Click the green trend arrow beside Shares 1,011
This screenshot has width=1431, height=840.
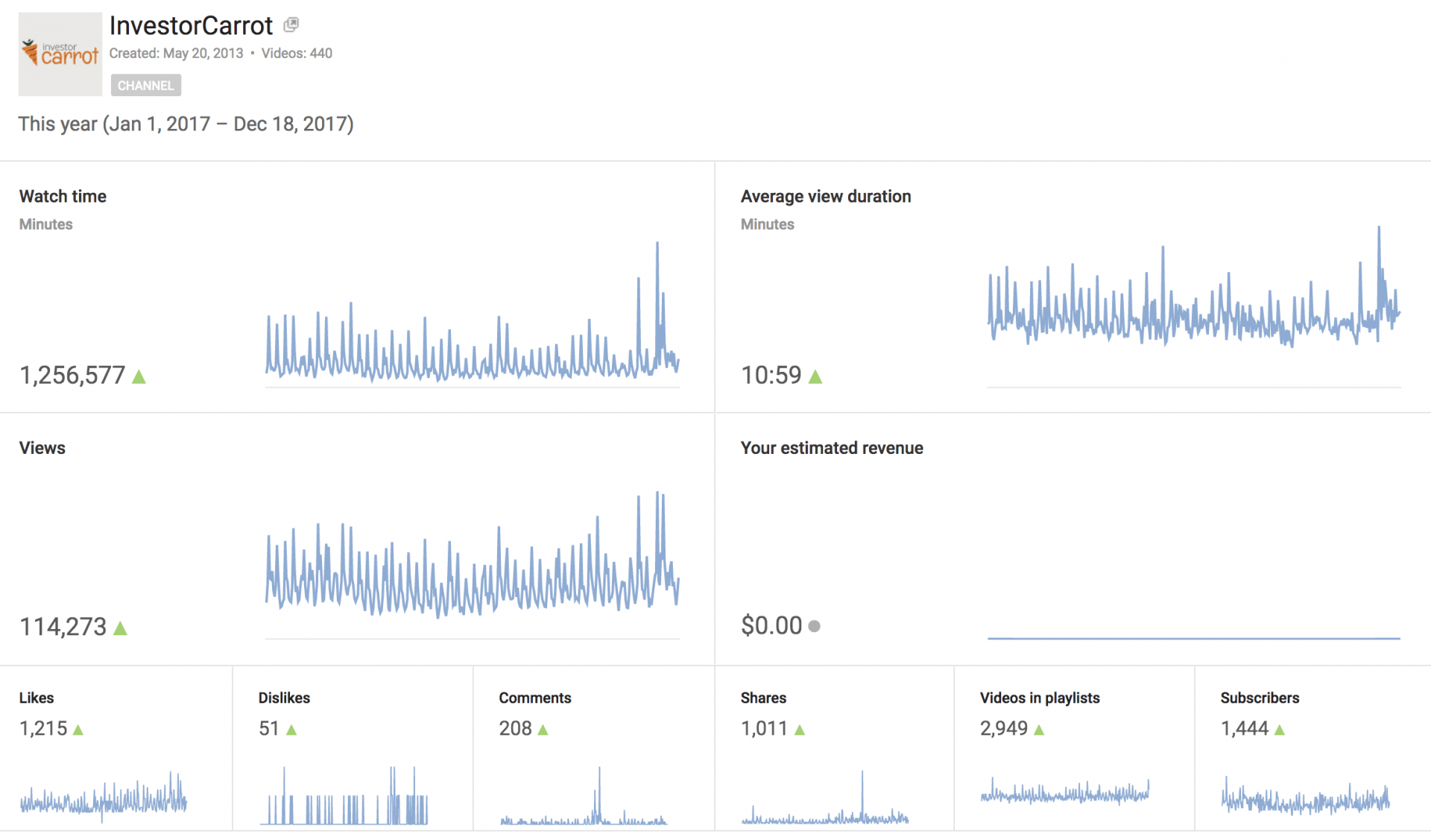tap(800, 730)
